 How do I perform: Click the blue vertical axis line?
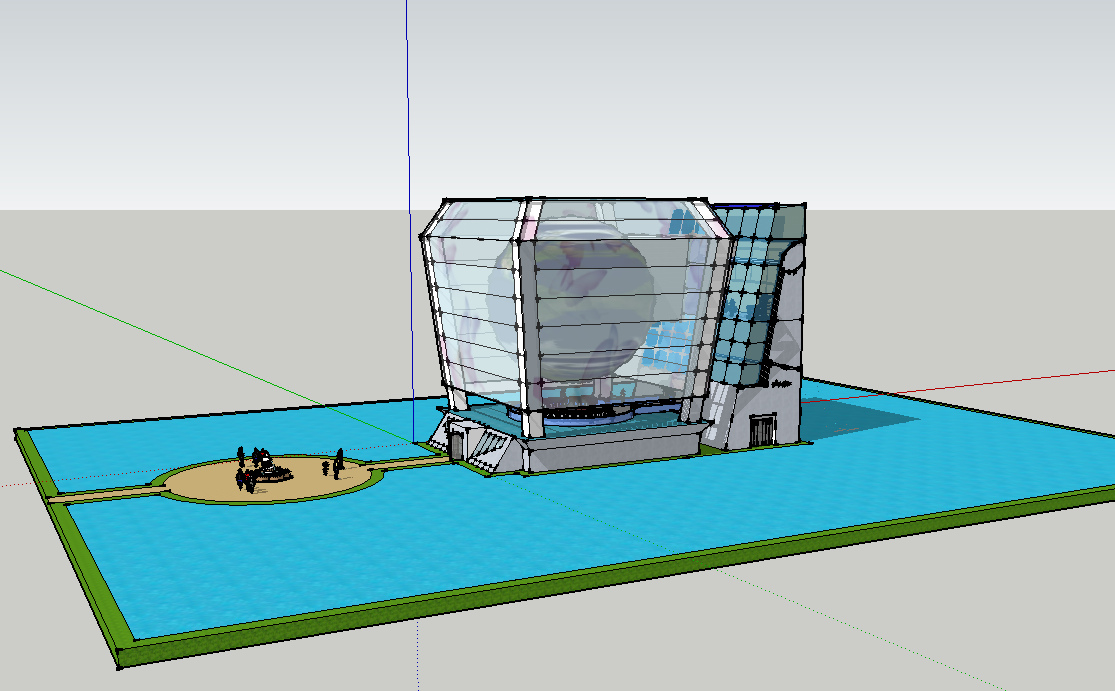[x=410, y=220]
